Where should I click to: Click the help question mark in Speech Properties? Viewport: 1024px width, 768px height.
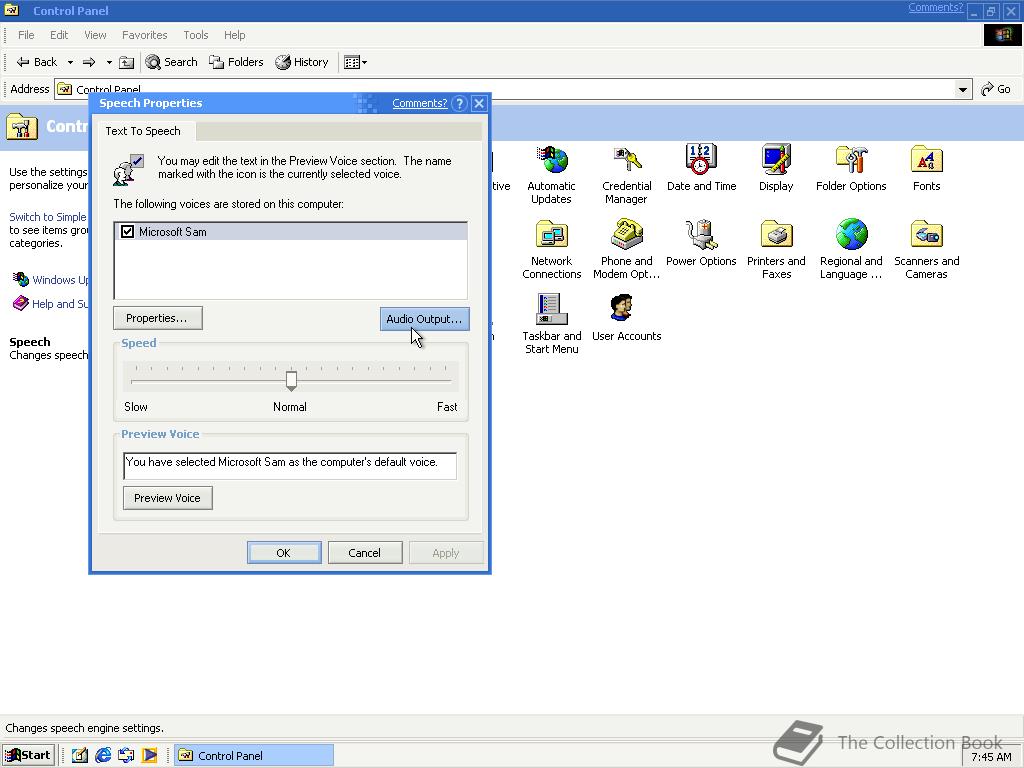(459, 103)
